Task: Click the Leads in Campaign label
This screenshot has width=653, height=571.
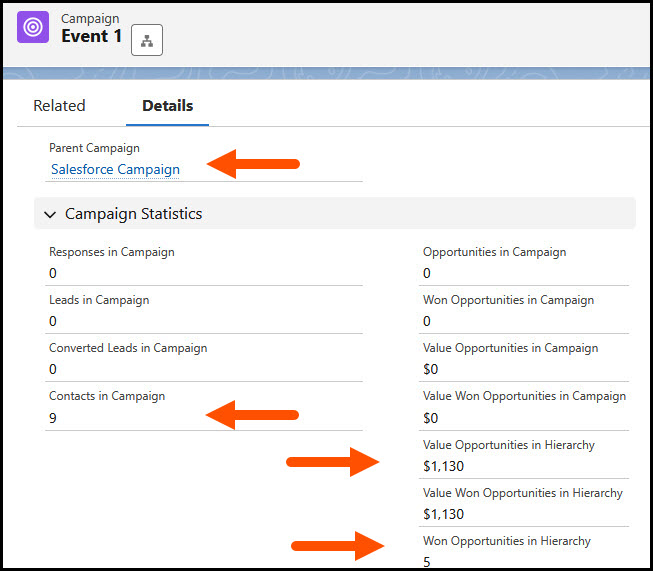Action: [99, 300]
